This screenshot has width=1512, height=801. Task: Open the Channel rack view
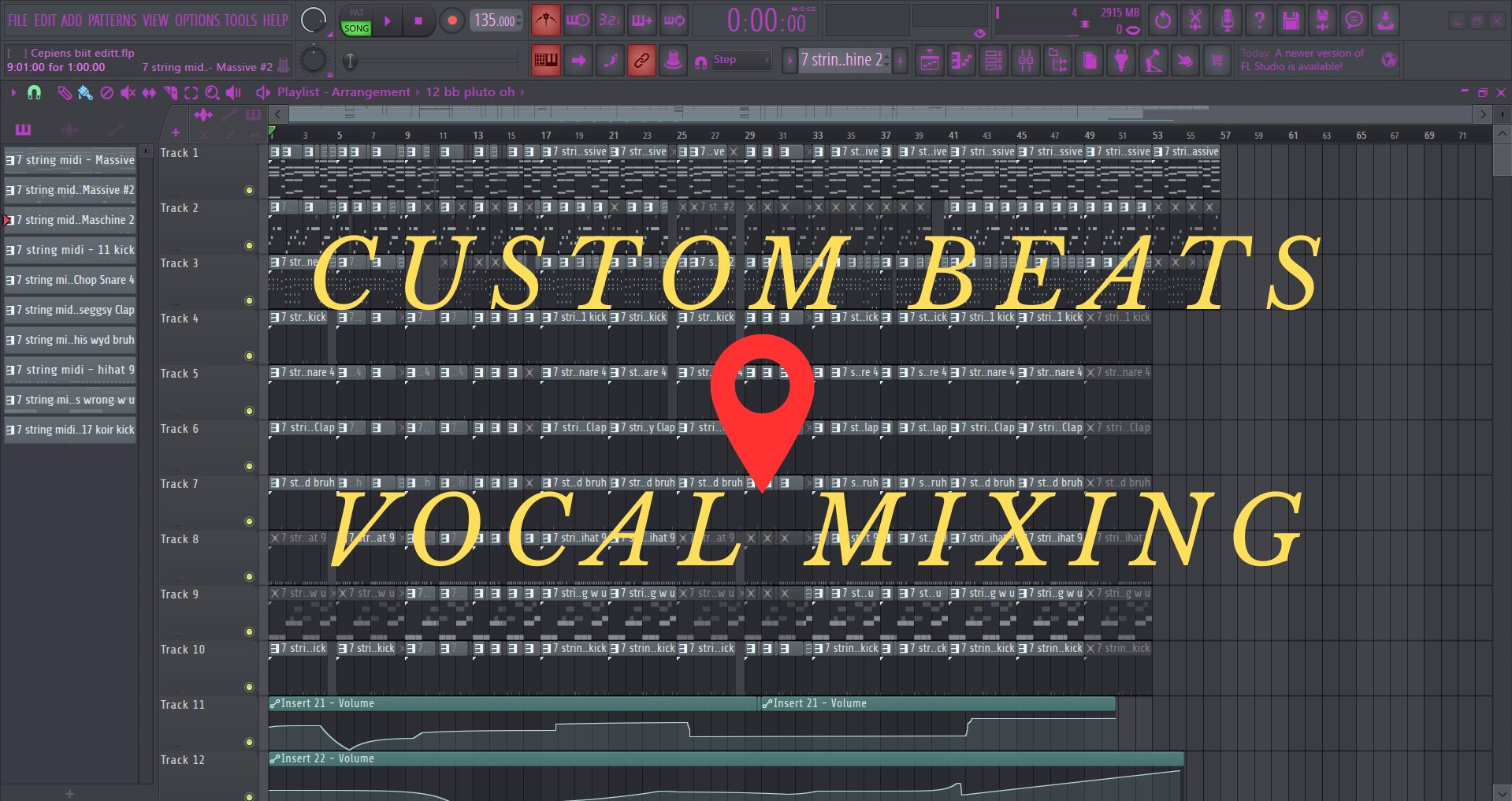[x=994, y=61]
